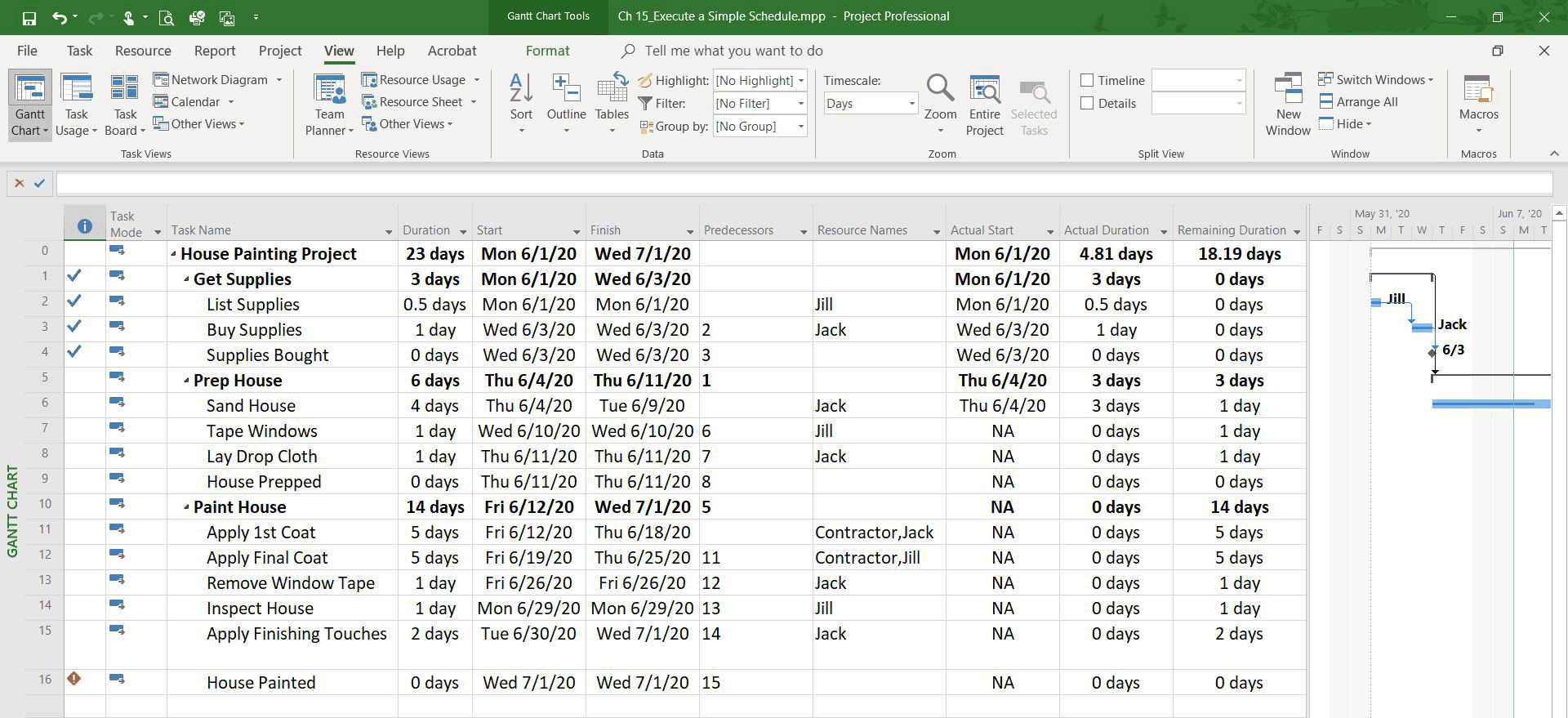Click completed checkmark for List Supplies row

point(74,301)
